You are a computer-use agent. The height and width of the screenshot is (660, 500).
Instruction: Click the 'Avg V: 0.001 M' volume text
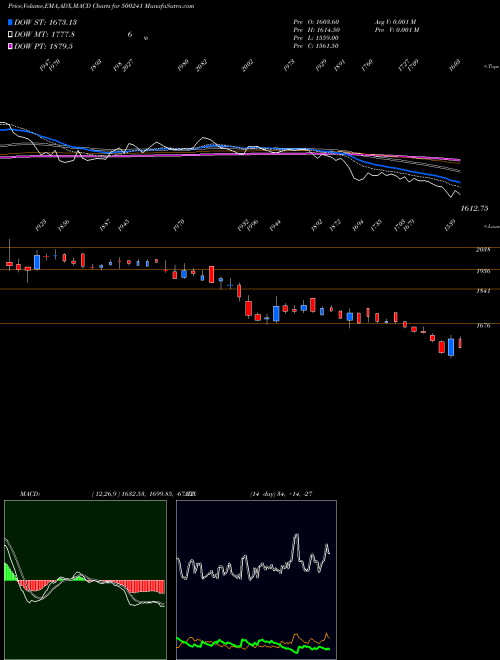tap(396, 22)
